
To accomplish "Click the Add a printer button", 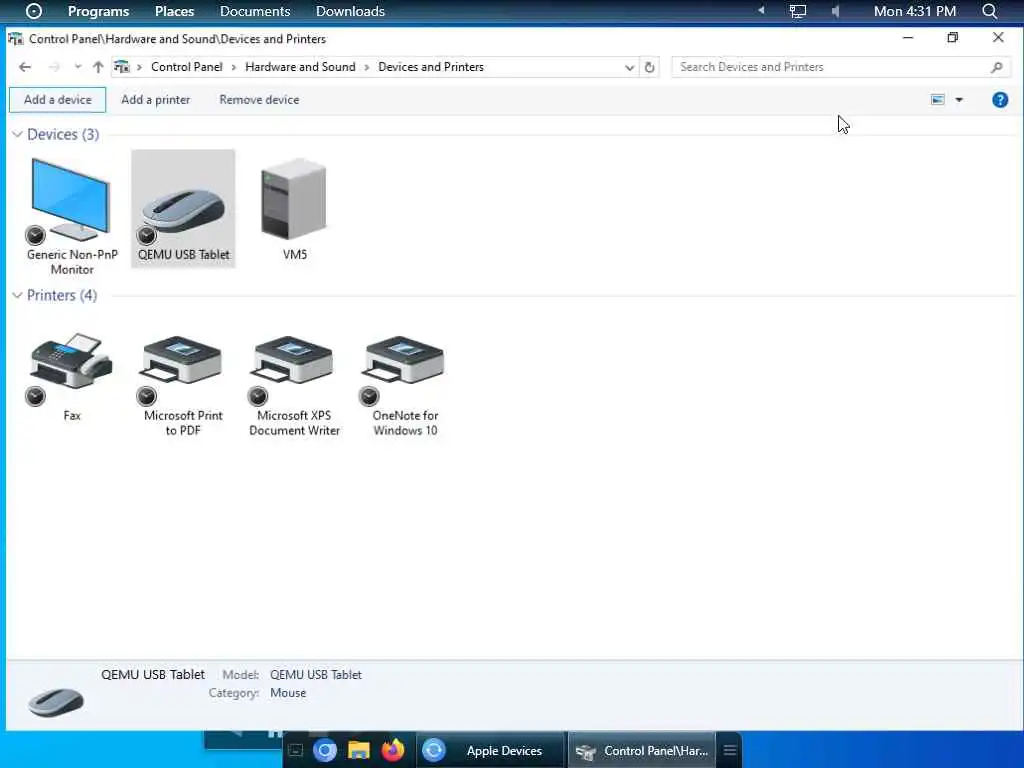I will (155, 100).
